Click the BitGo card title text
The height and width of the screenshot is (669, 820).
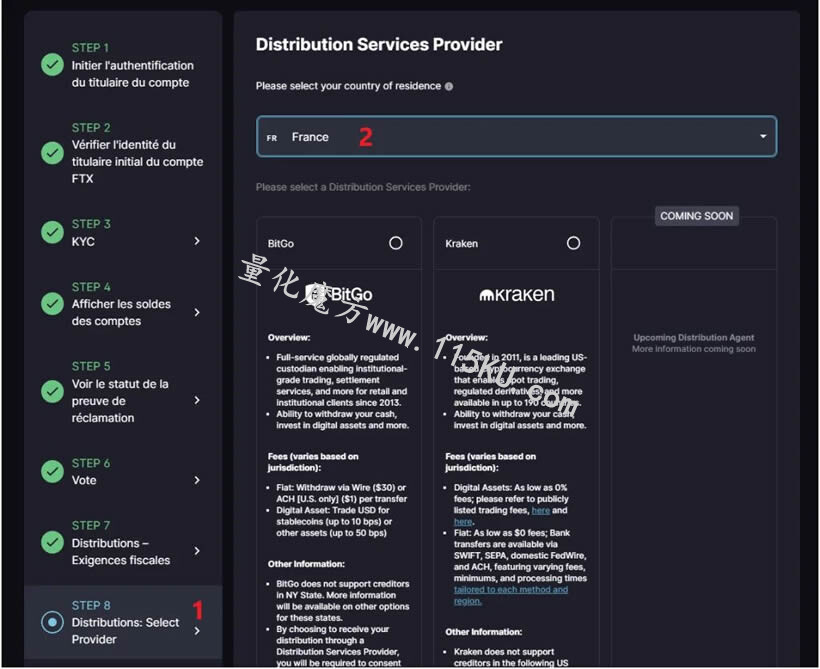[x=281, y=244]
